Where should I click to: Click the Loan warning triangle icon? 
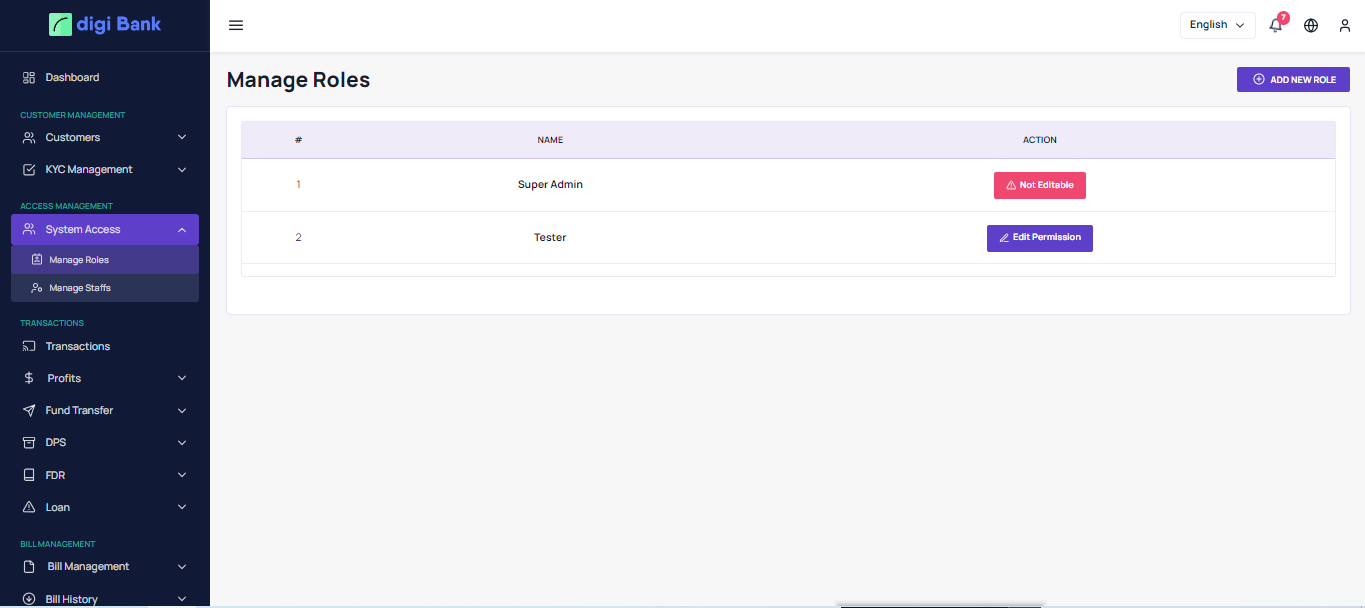coord(29,507)
